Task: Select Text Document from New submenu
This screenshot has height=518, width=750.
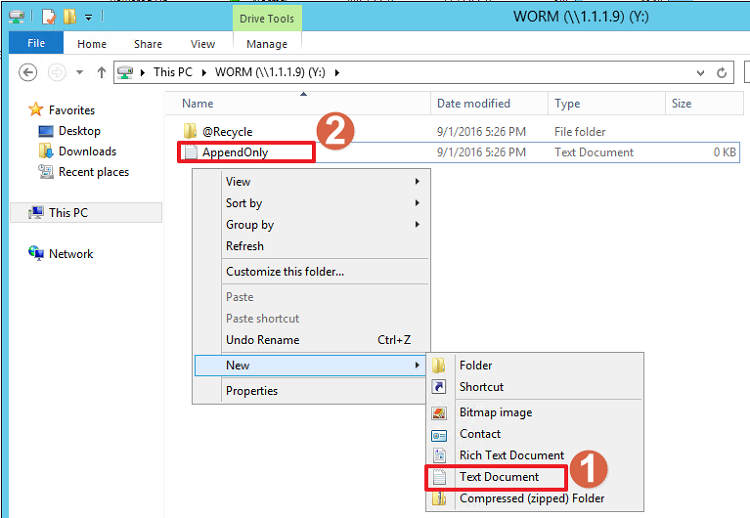Action: click(498, 477)
